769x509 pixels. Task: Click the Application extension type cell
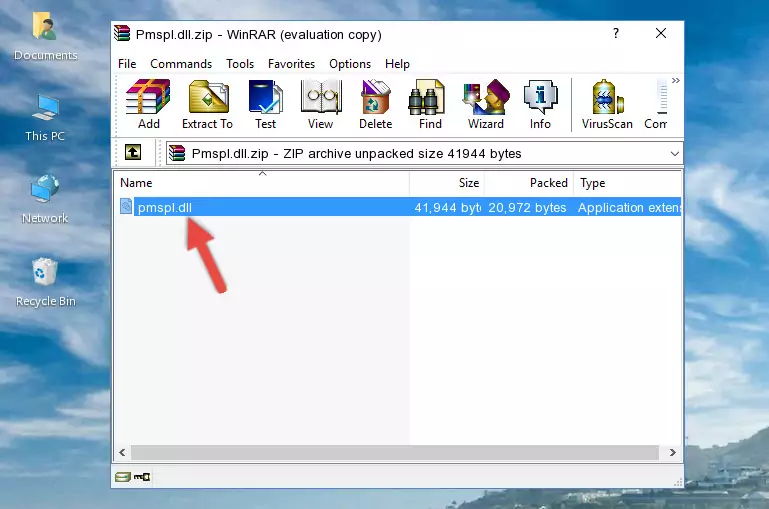pos(629,207)
